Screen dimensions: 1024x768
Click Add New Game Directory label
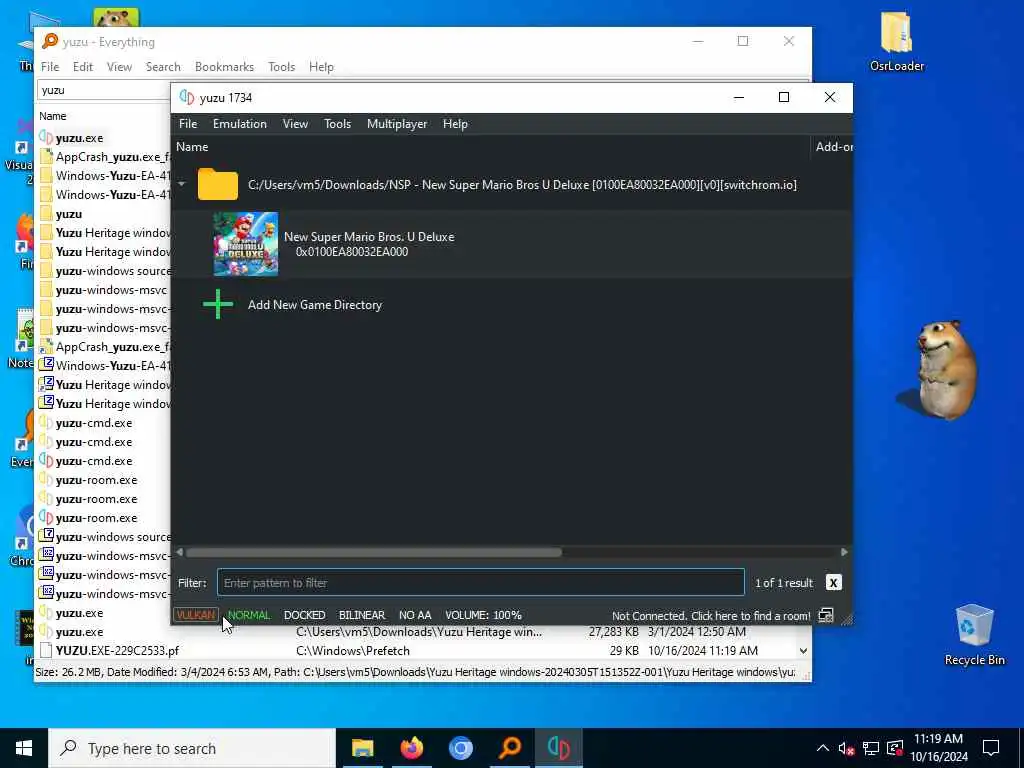(315, 305)
